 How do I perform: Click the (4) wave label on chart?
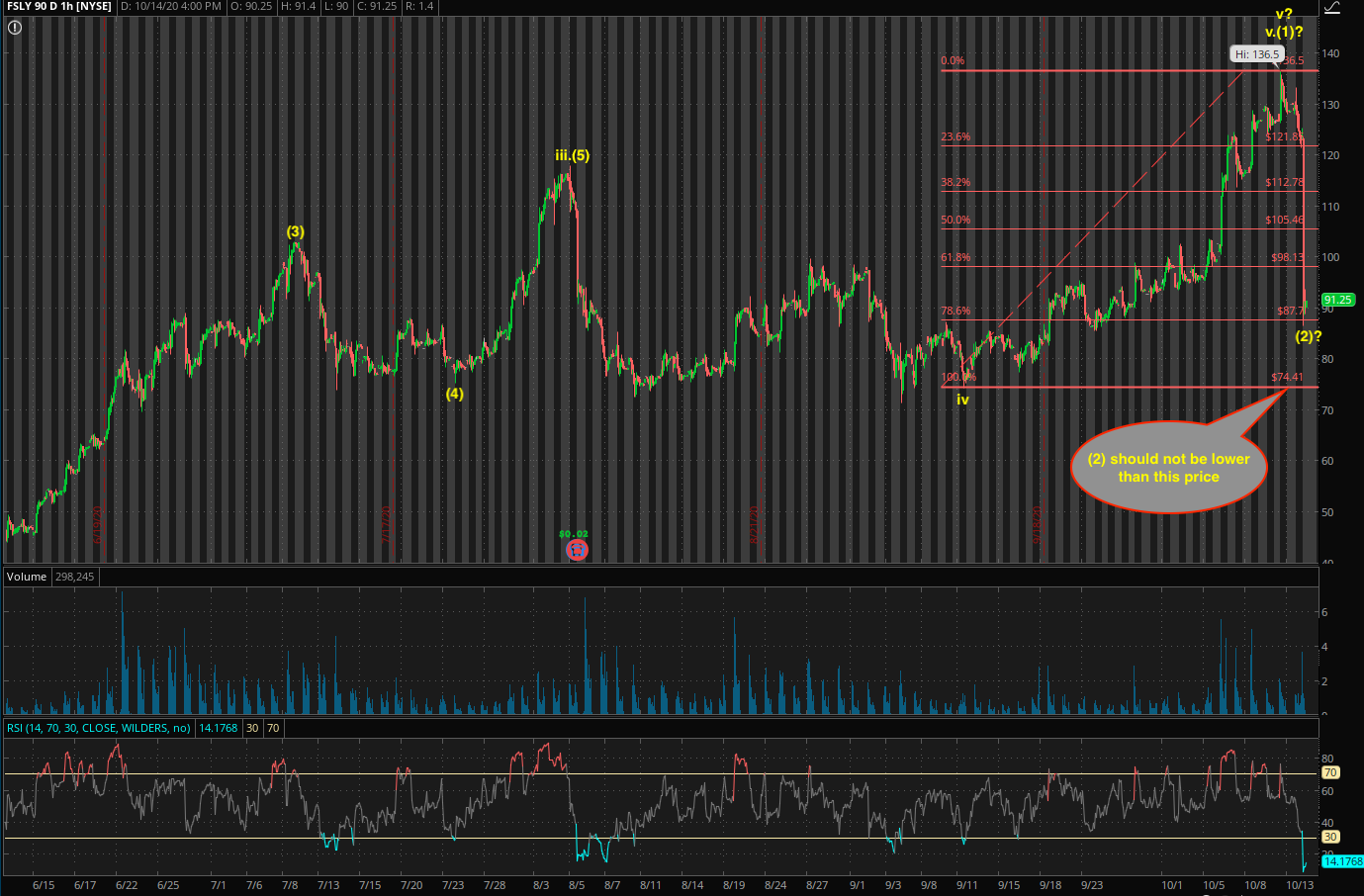454,394
